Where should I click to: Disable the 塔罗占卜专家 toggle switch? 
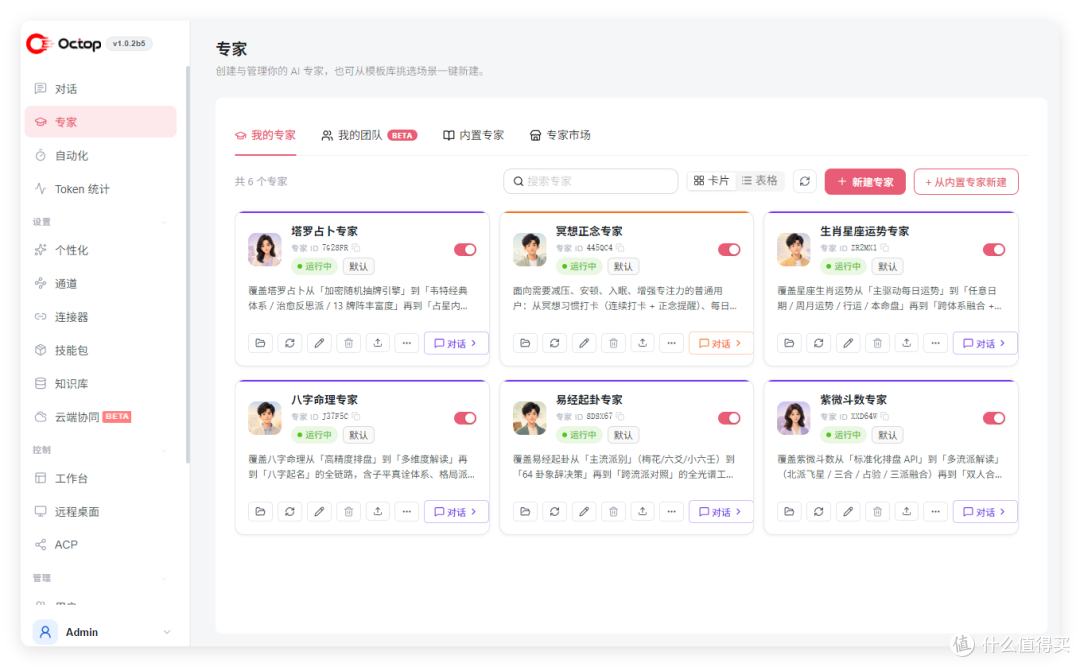tap(465, 249)
